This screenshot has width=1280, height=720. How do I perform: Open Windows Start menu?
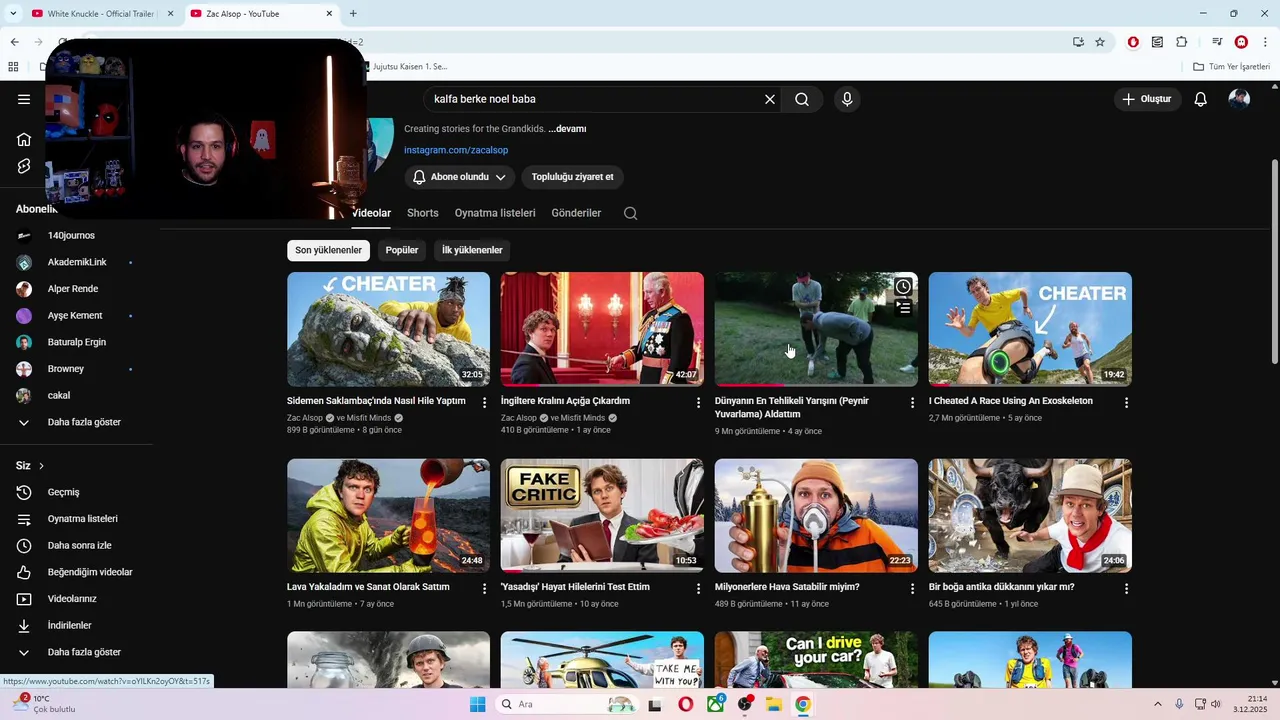[478, 704]
